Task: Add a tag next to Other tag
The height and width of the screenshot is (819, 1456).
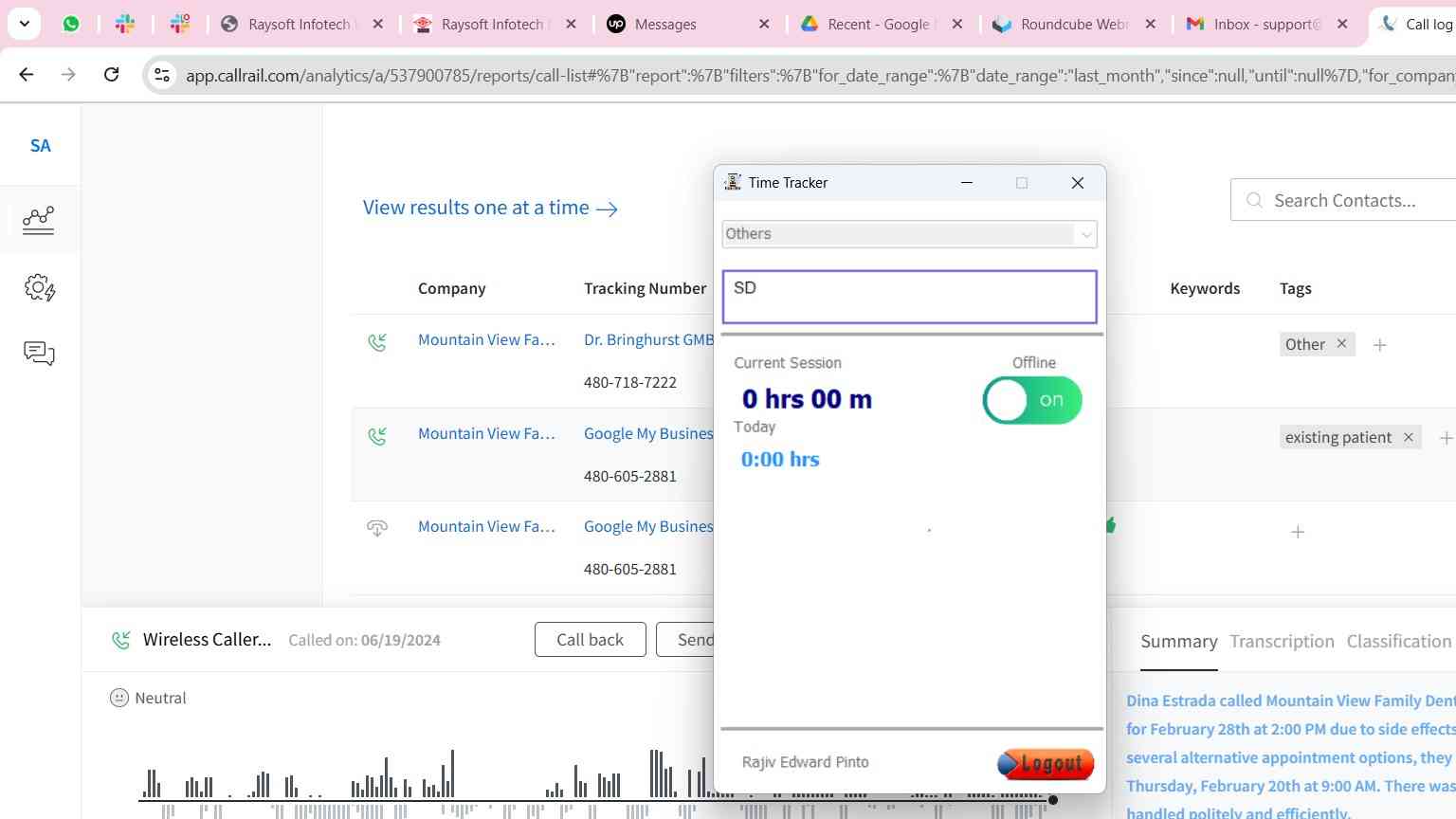Action: coord(1380,345)
